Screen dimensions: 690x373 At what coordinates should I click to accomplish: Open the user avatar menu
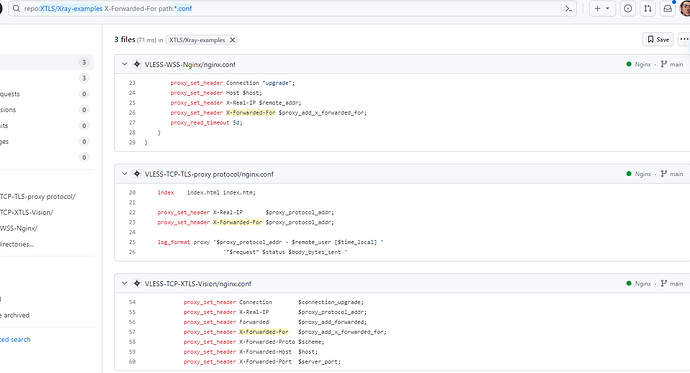click(685, 8)
